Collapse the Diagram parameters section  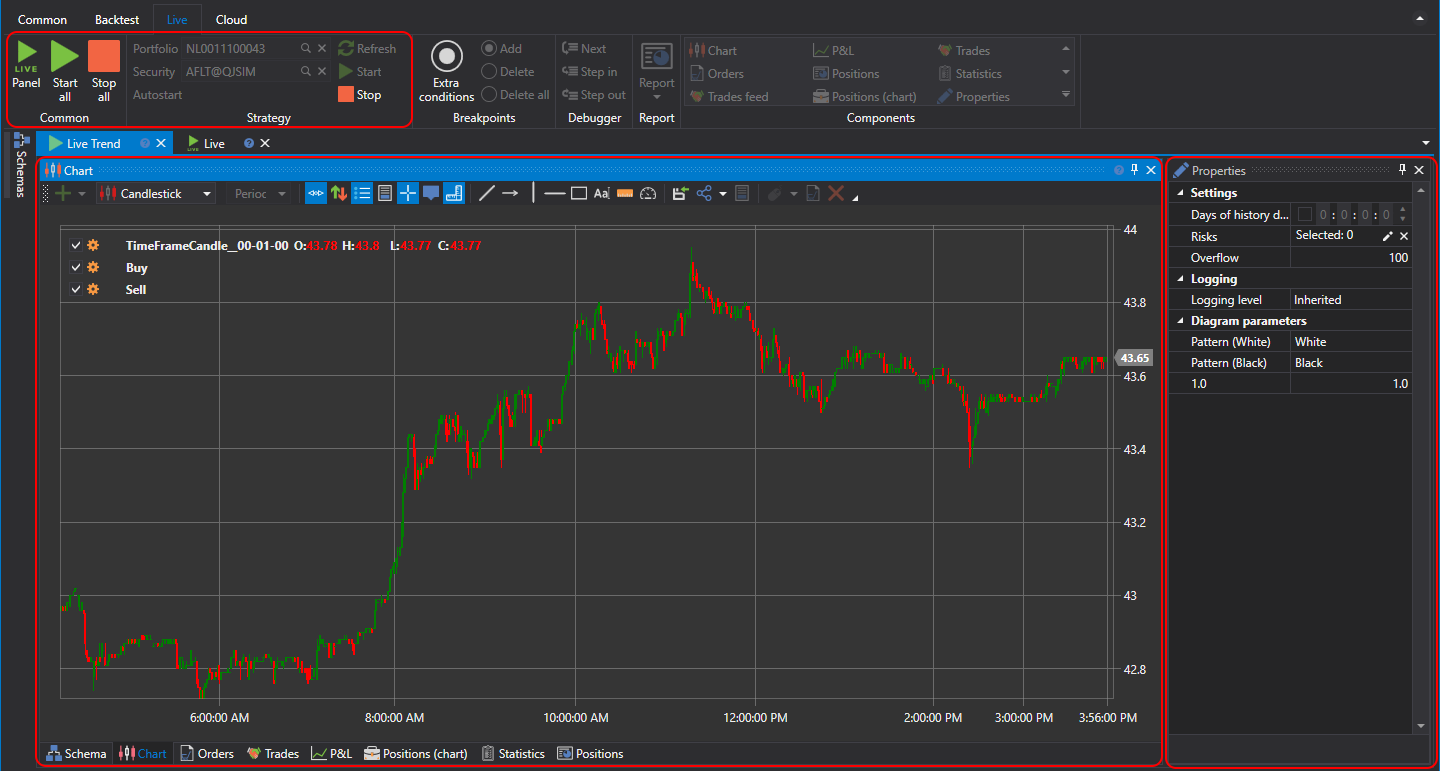pyautogui.click(x=1179, y=321)
